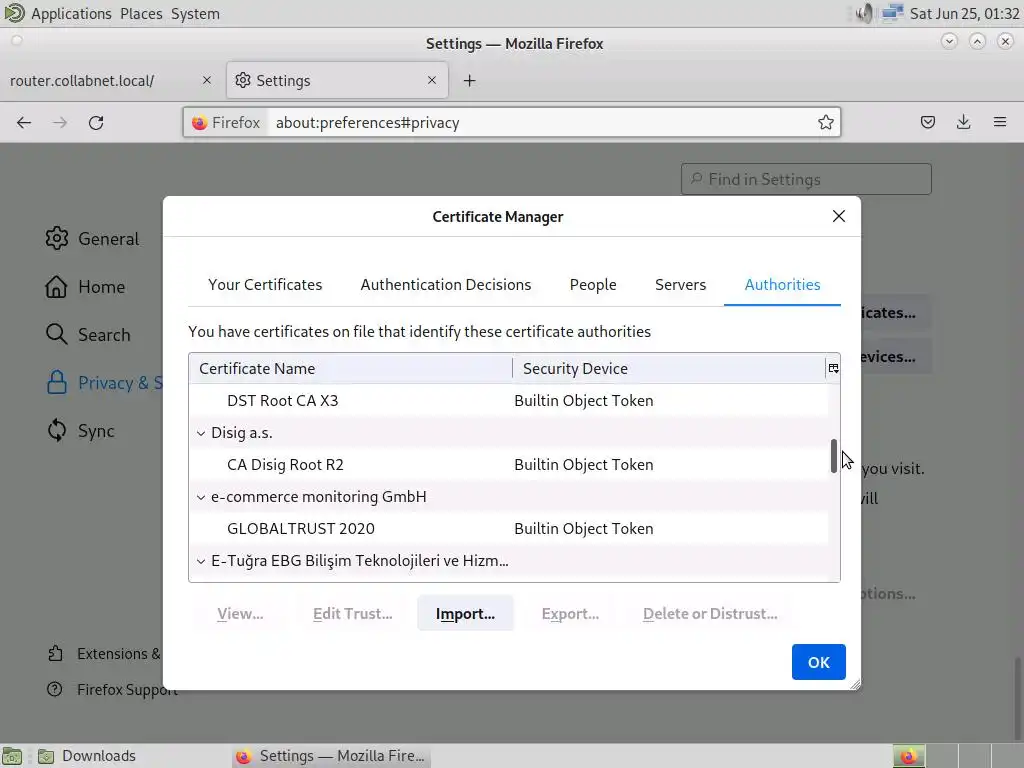The image size is (1024, 768).
Task: Sort by Security Device column header
Action: 669,368
